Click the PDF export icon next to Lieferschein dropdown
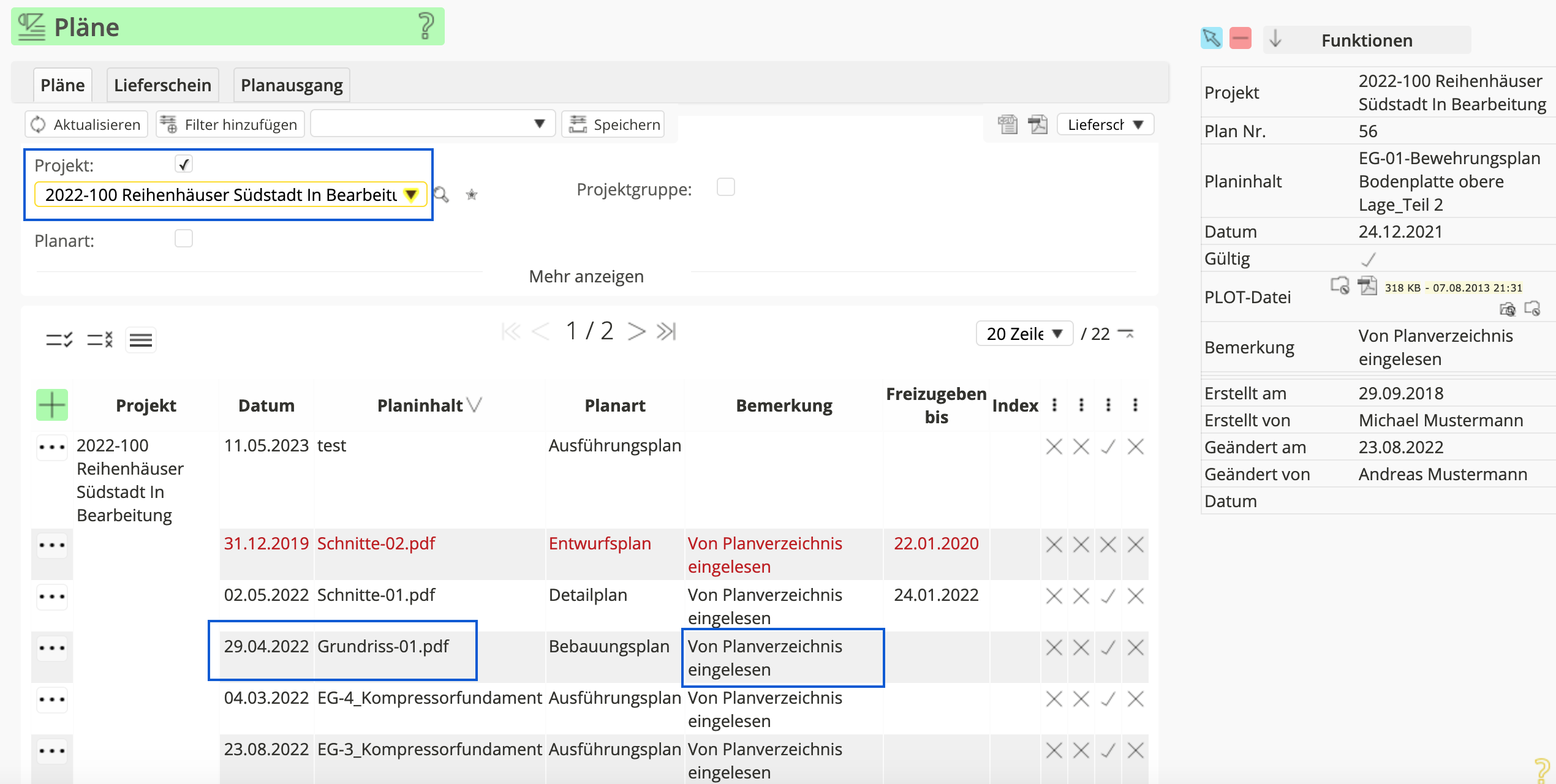 pyautogui.click(x=1038, y=124)
